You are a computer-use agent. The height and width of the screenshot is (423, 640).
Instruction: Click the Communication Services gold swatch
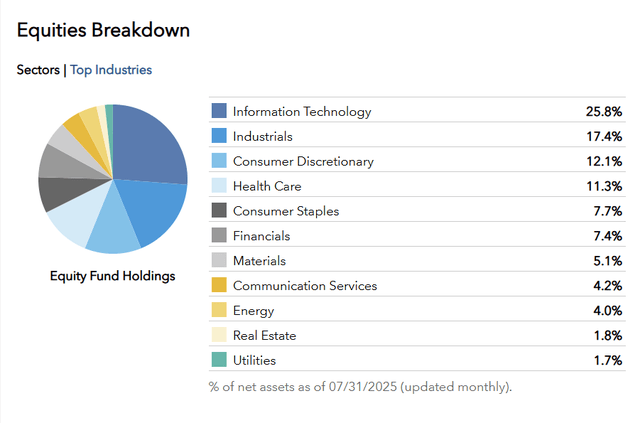pyautogui.click(x=219, y=285)
